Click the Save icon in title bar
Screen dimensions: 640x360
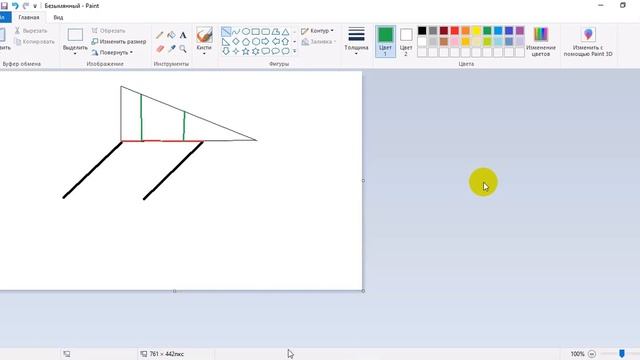tap(4, 6)
